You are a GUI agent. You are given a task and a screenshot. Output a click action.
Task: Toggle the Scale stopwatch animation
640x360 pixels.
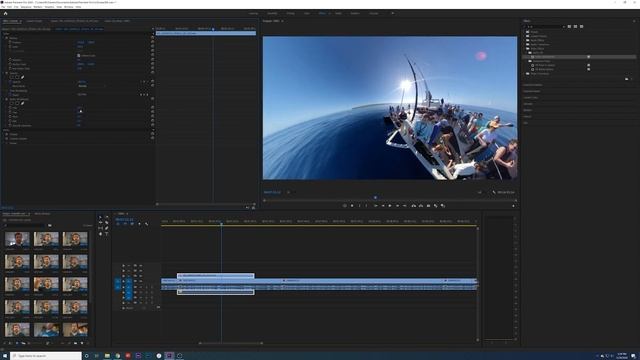click(10, 47)
